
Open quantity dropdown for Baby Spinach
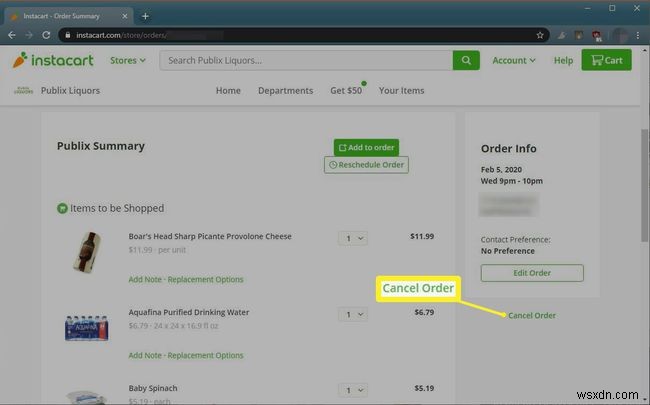tap(353, 390)
